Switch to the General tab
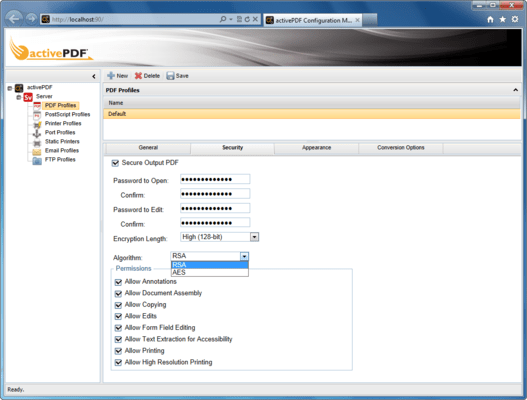Viewport: 527px width, 400px height. (148, 148)
